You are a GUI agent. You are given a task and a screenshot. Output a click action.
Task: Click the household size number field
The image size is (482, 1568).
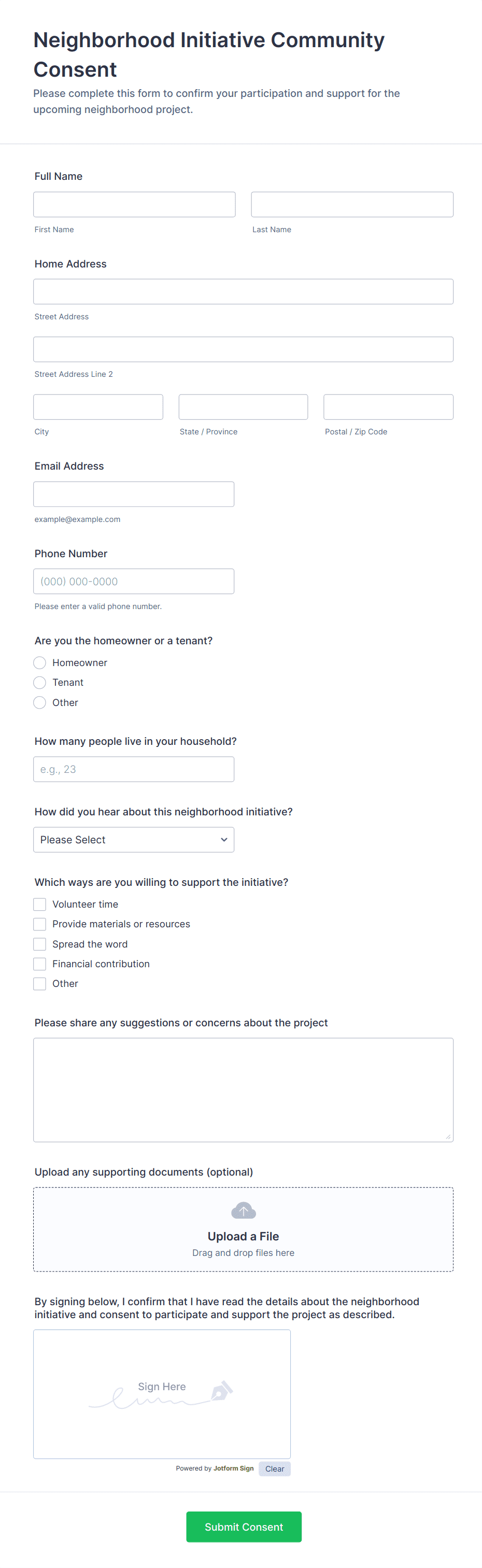click(134, 769)
